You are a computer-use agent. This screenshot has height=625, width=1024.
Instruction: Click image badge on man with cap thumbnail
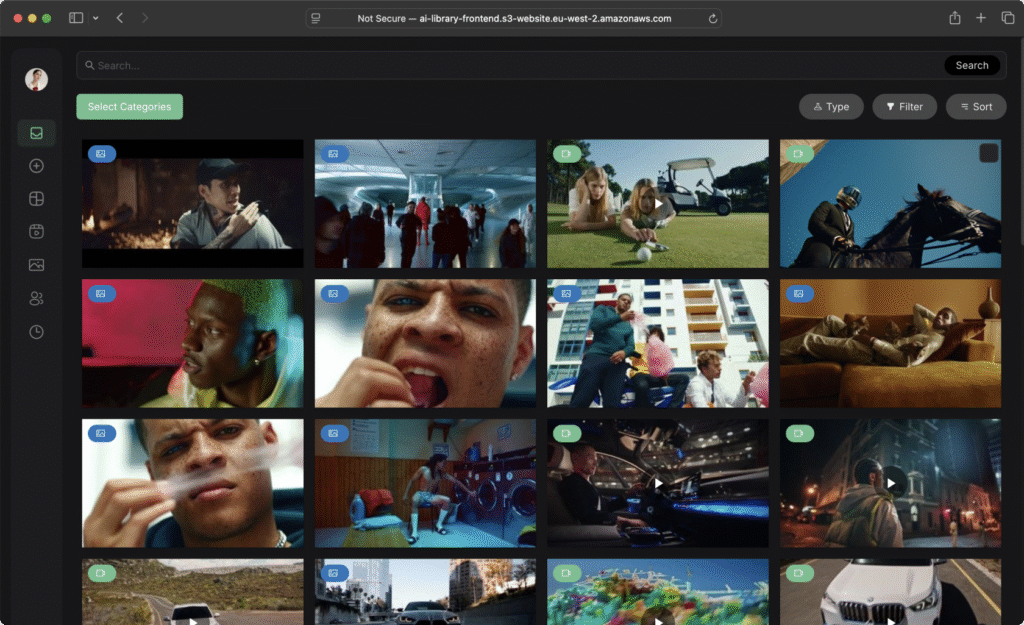[x=101, y=153]
